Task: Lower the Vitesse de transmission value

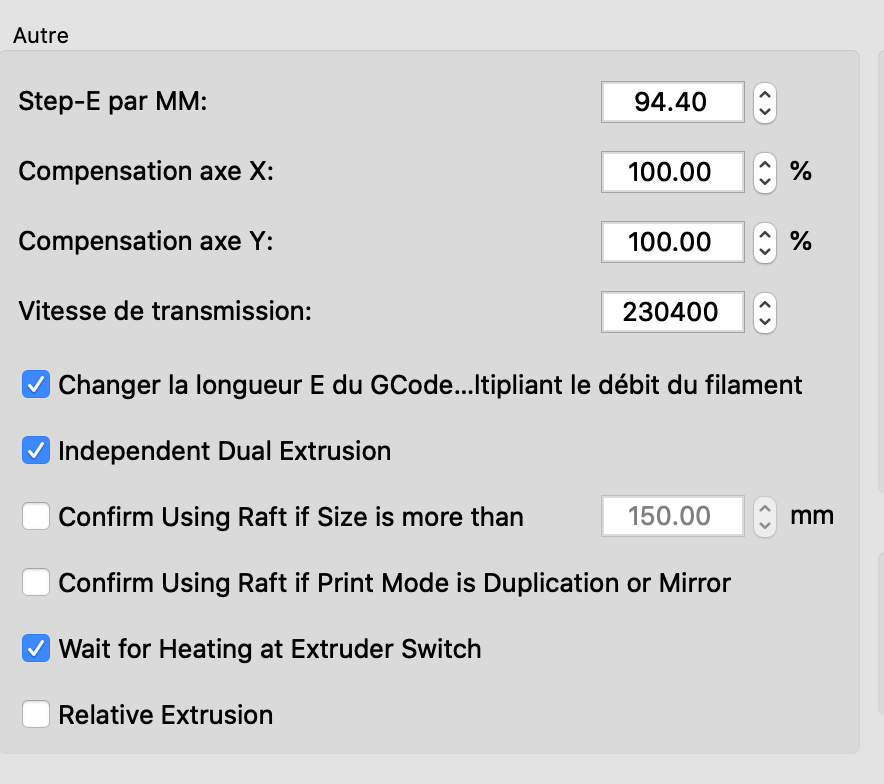Action: pos(765,321)
